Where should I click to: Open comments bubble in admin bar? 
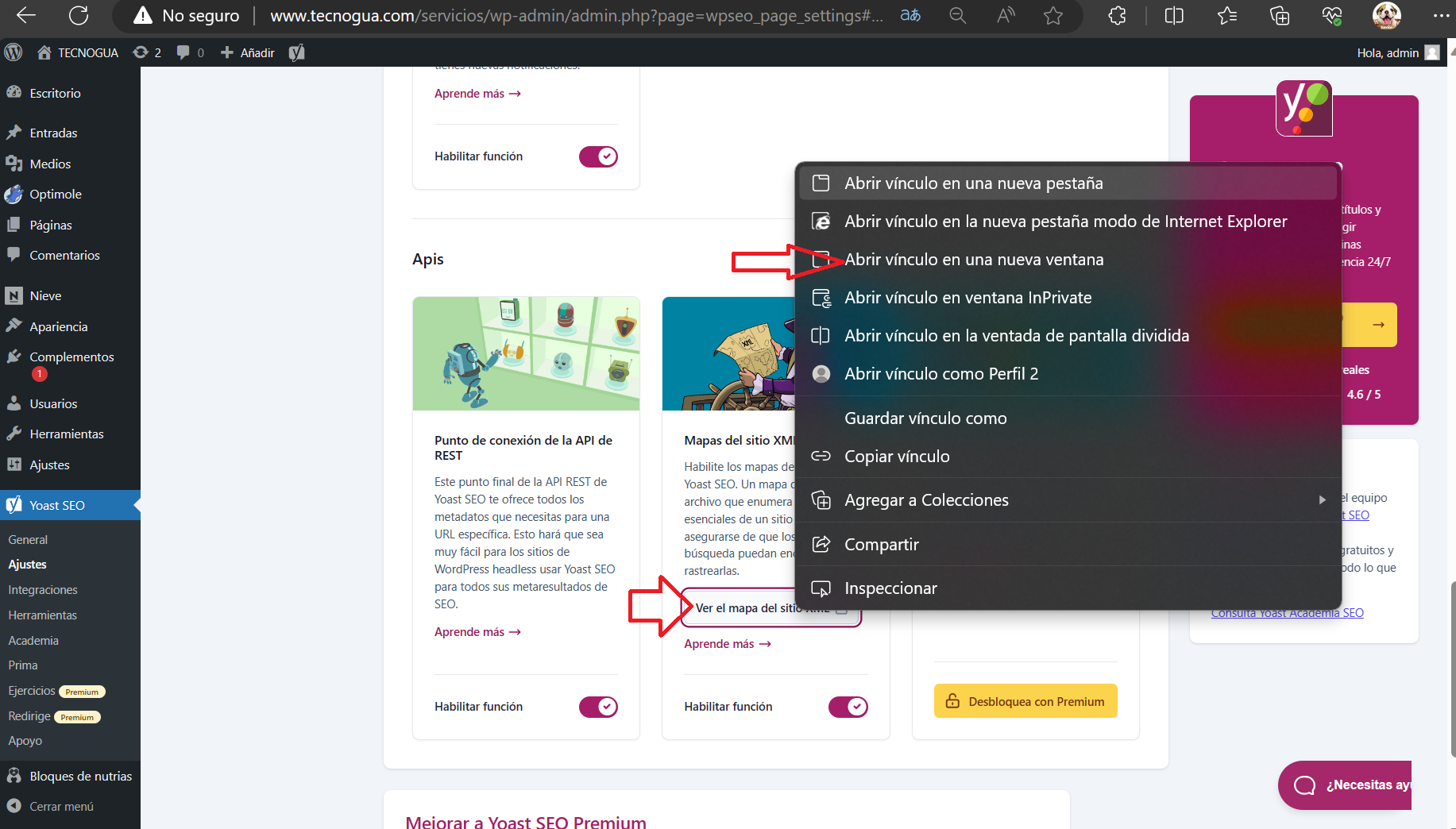click(190, 52)
